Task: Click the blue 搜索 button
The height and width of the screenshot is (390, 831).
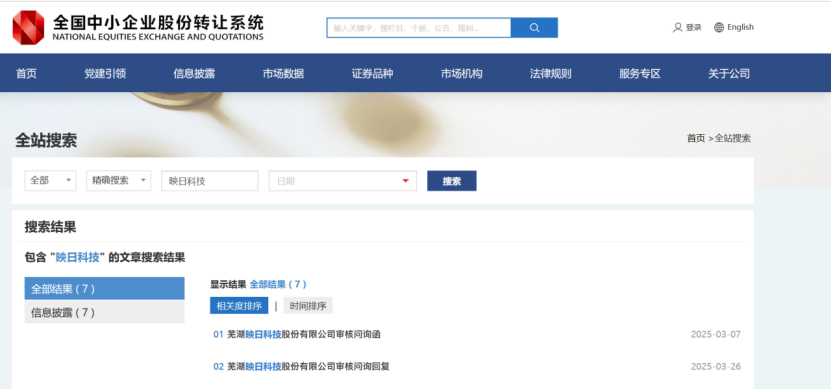Action: point(452,181)
